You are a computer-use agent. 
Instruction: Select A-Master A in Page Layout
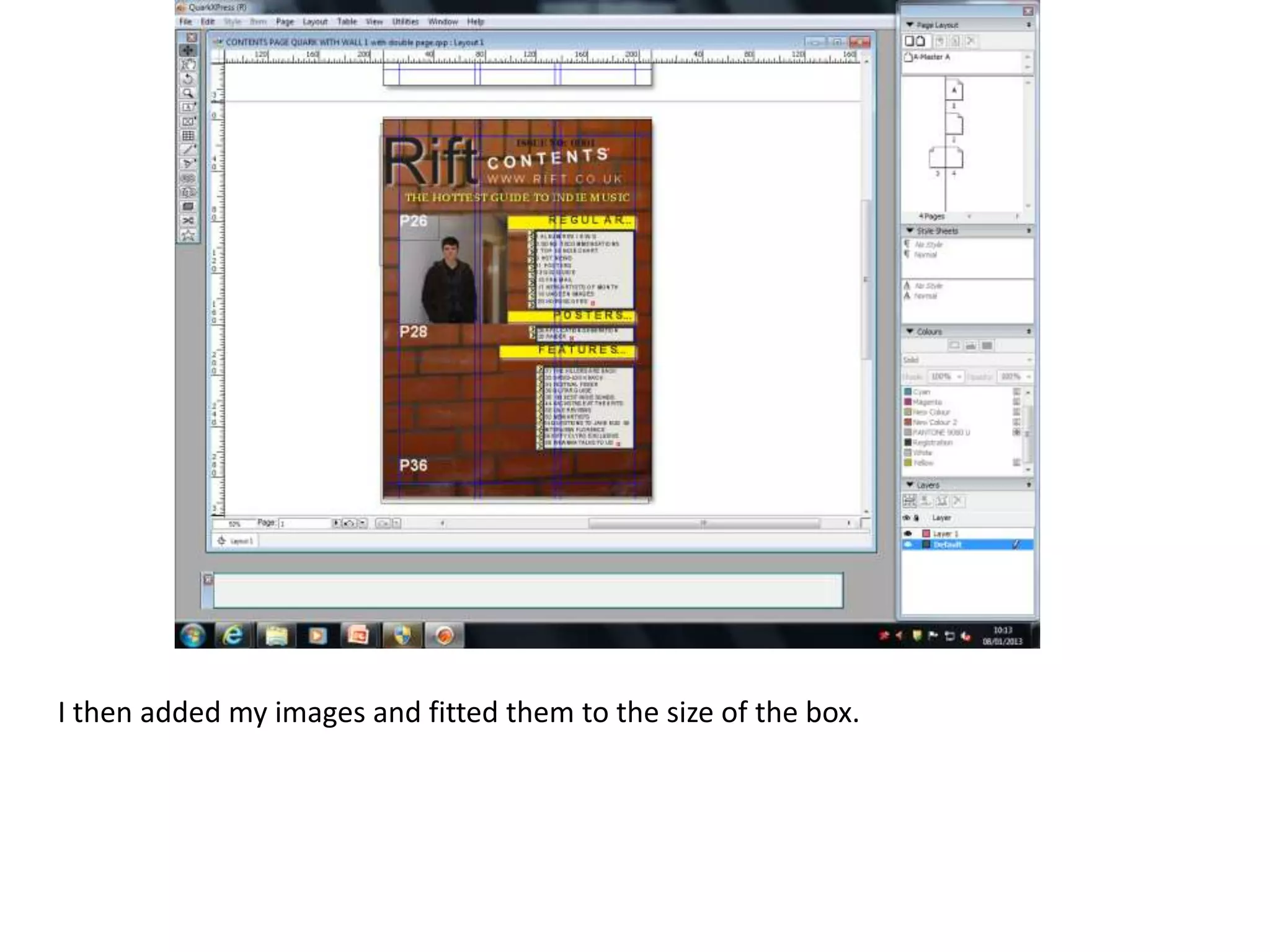pyautogui.click(x=928, y=57)
